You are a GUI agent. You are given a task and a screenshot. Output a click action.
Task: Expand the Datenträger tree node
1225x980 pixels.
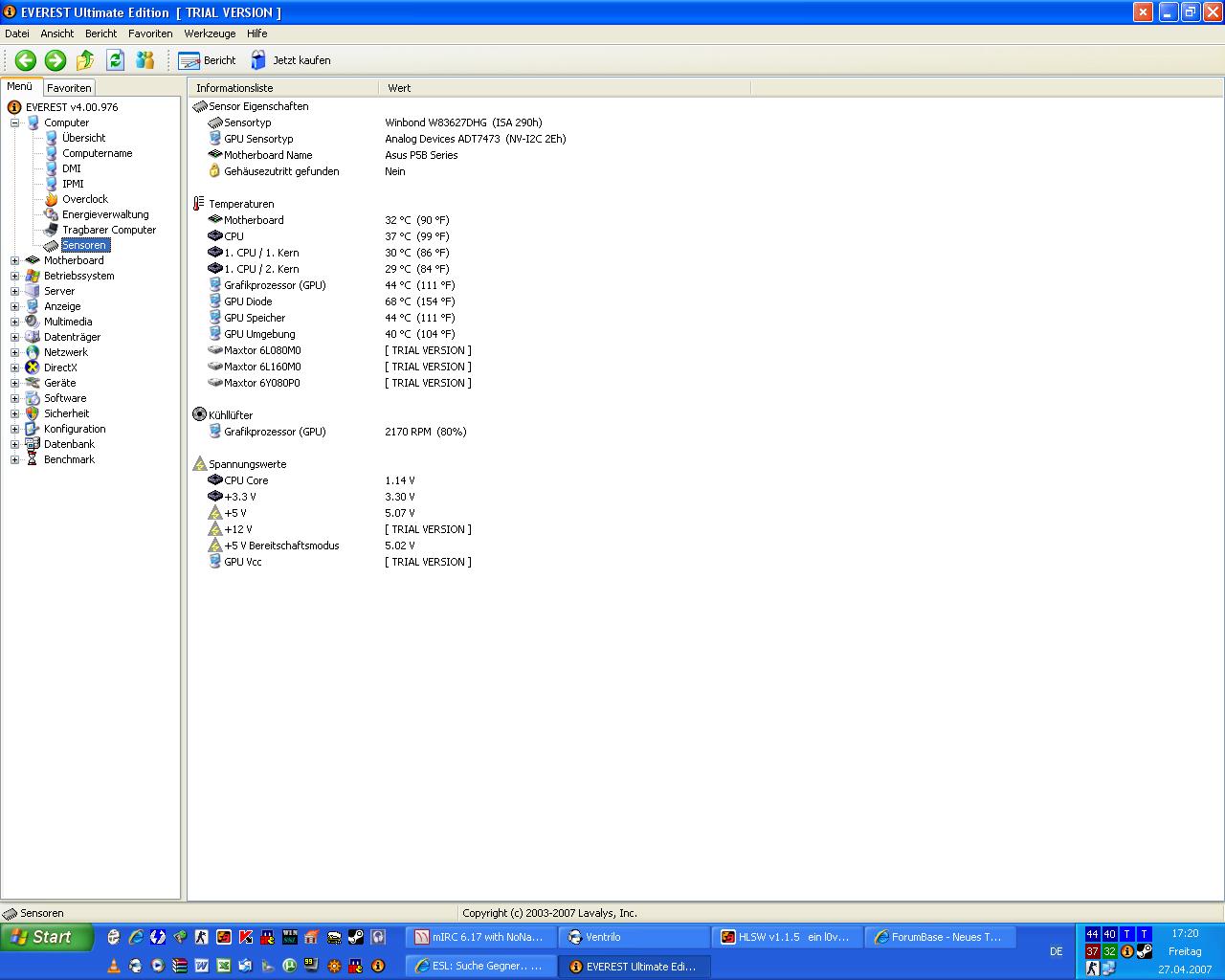(x=14, y=337)
